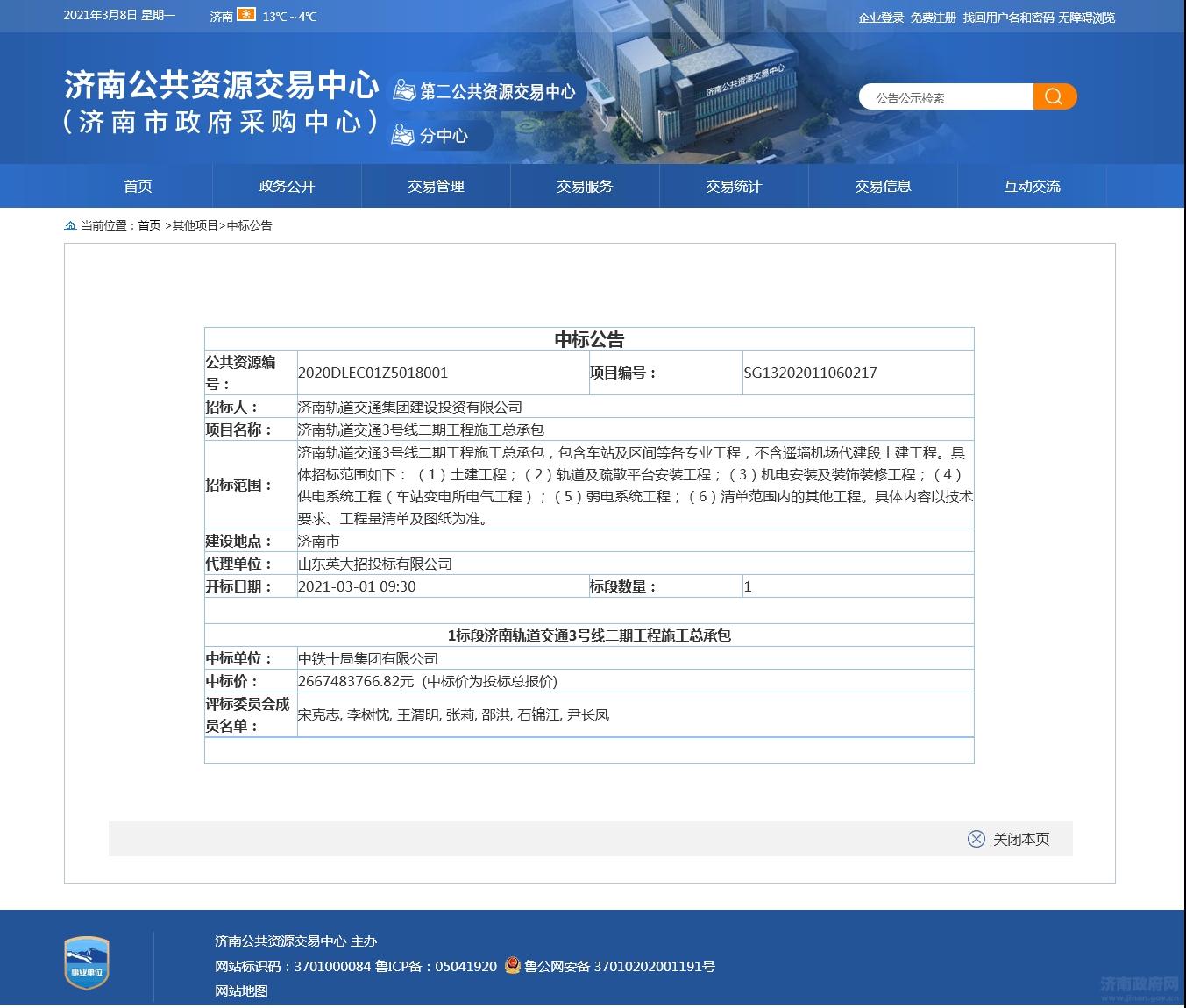
Task: Click the handshake icon beside 第二公共资源交易中心
Action: click(x=403, y=91)
